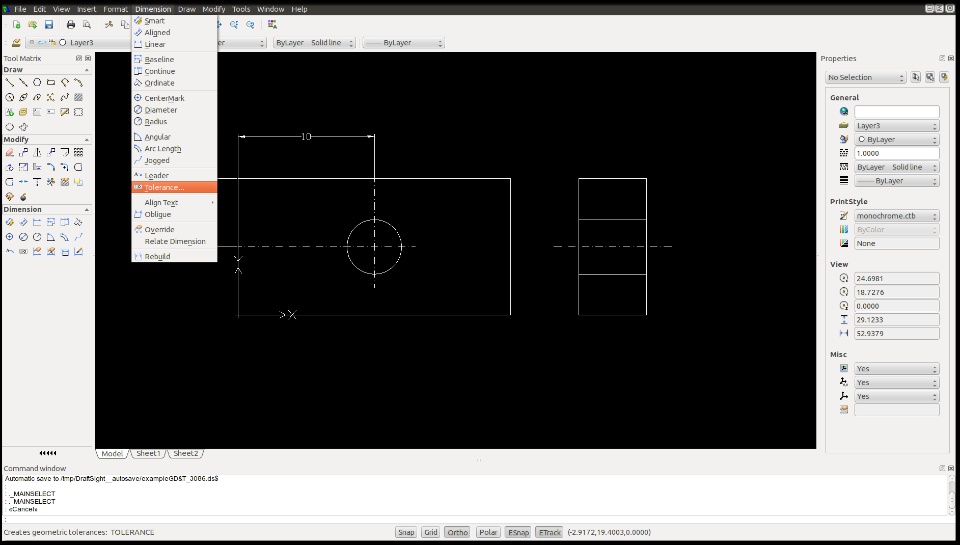This screenshot has height=545, width=960.
Task: Open the ByLayer Solid line dropdown in top toolbar
Action: [315, 43]
